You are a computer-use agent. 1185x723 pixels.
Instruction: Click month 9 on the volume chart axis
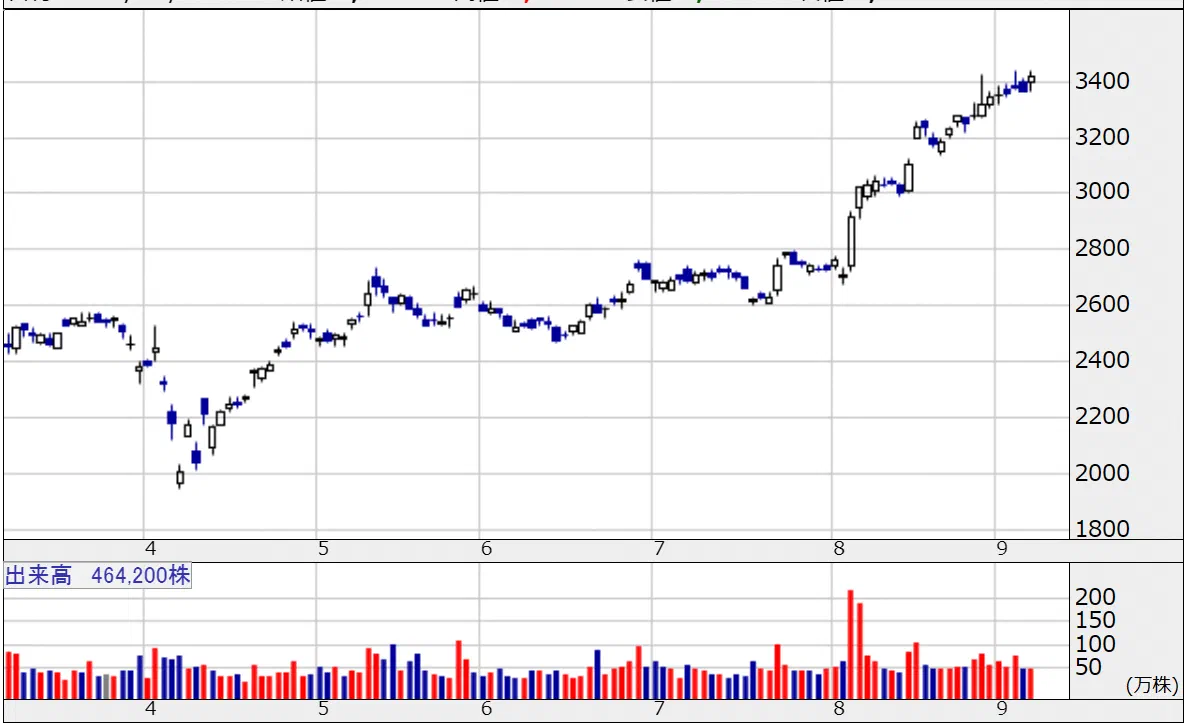1002,709
